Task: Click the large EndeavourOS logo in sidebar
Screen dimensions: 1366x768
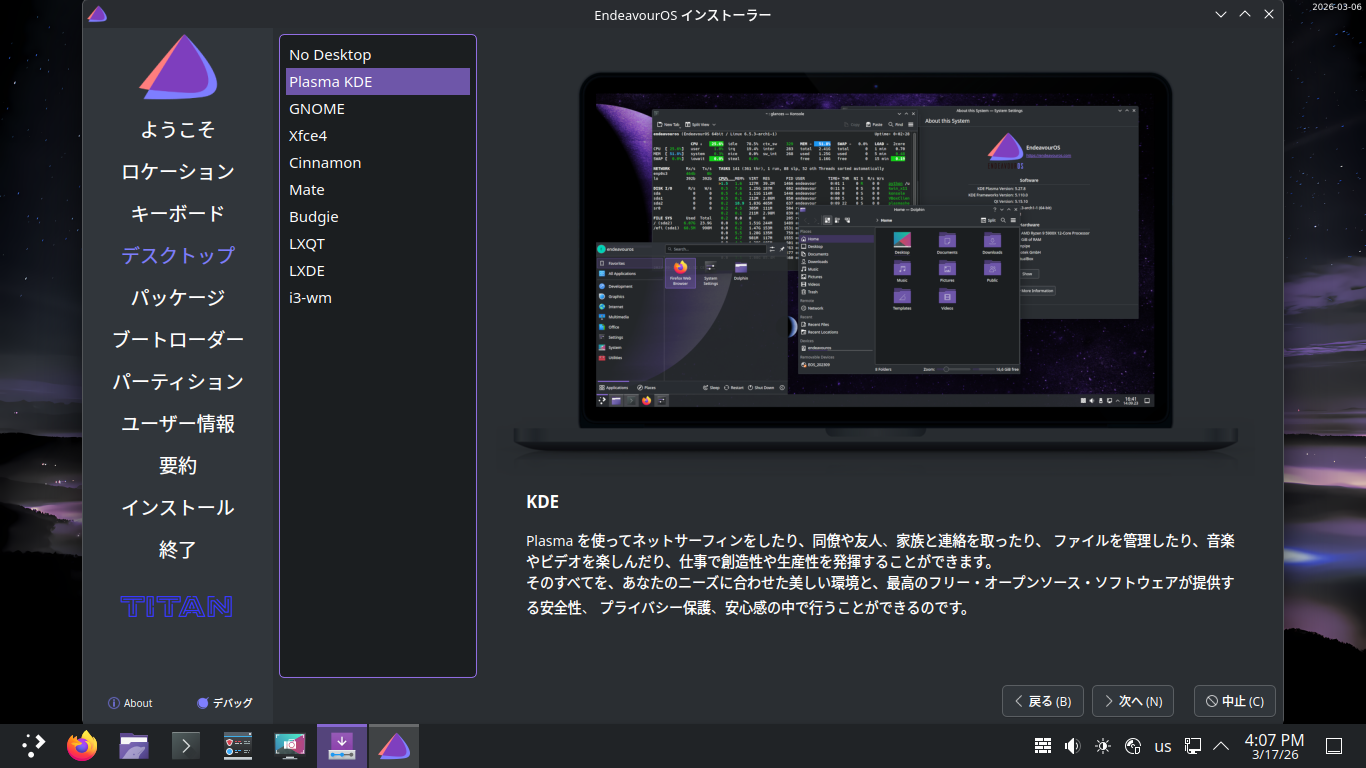Action: pos(178,69)
